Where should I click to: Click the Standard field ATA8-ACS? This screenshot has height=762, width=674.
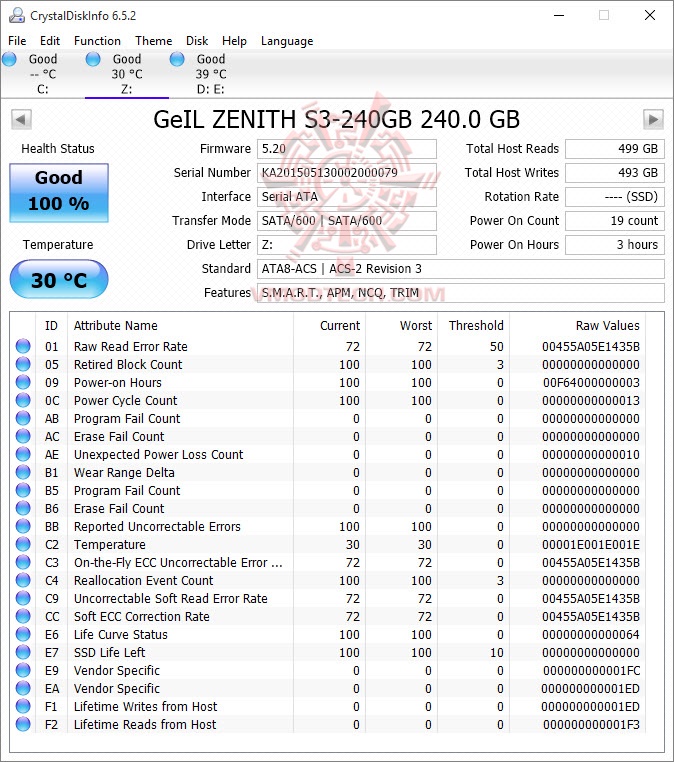460,269
